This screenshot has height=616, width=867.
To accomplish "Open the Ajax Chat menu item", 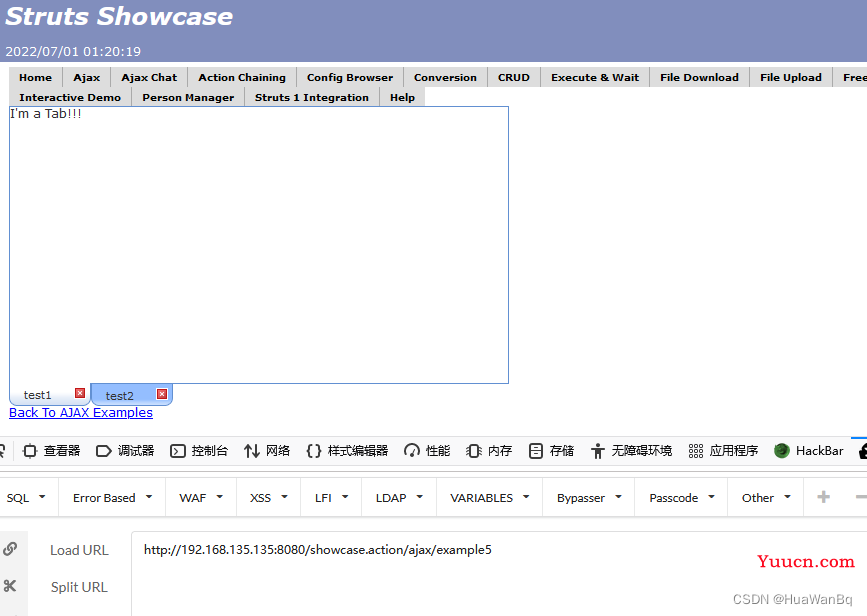I will pos(149,77).
